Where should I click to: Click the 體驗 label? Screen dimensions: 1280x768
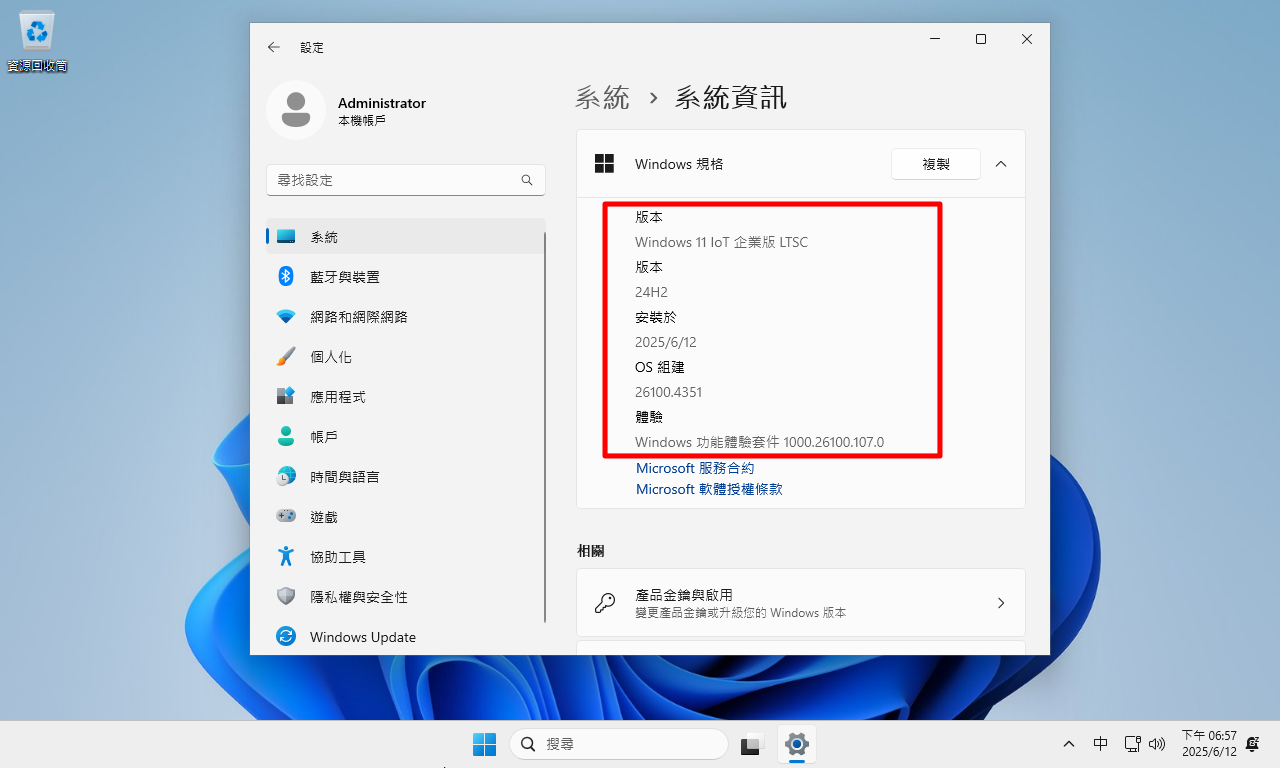(x=649, y=417)
